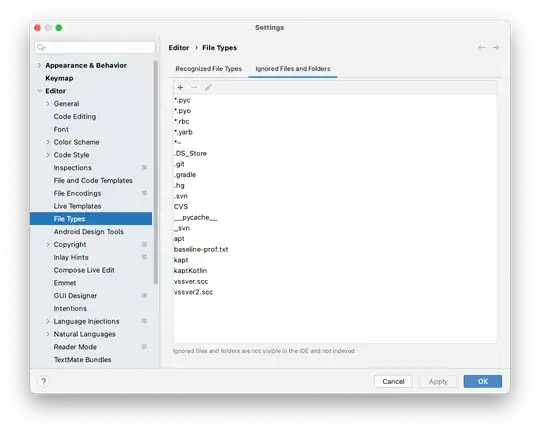
Task: Click the settings tree scrollbar
Action: [156, 172]
